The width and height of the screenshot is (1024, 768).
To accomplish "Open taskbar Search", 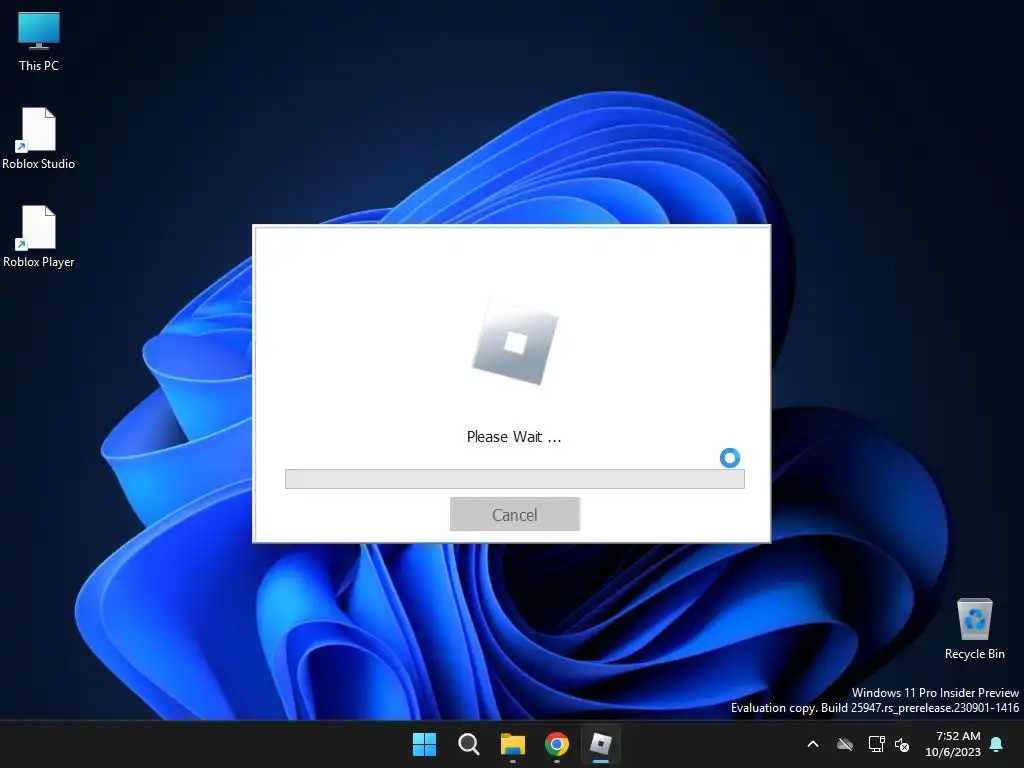I will coord(468,744).
